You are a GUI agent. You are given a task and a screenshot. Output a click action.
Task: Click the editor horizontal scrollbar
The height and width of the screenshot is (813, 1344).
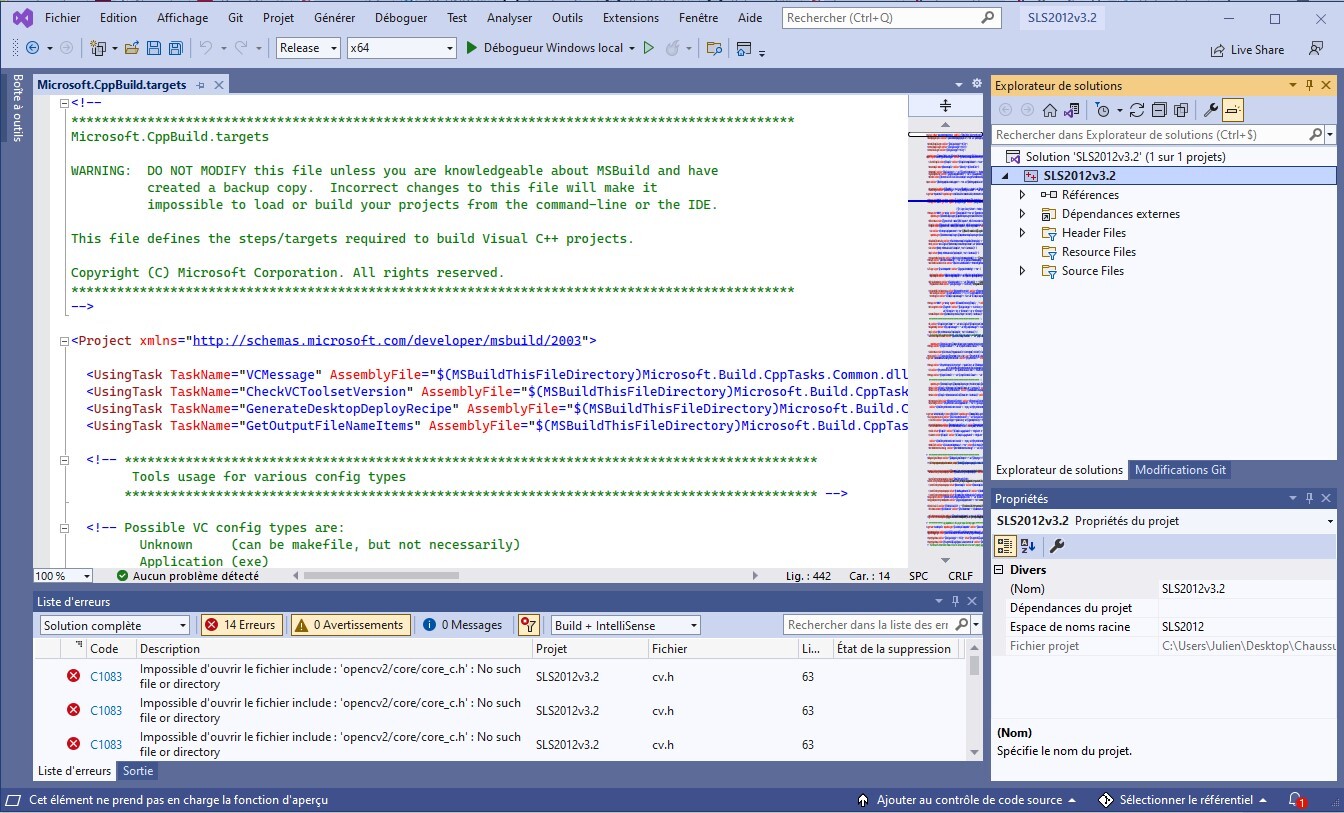pos(380,576)
